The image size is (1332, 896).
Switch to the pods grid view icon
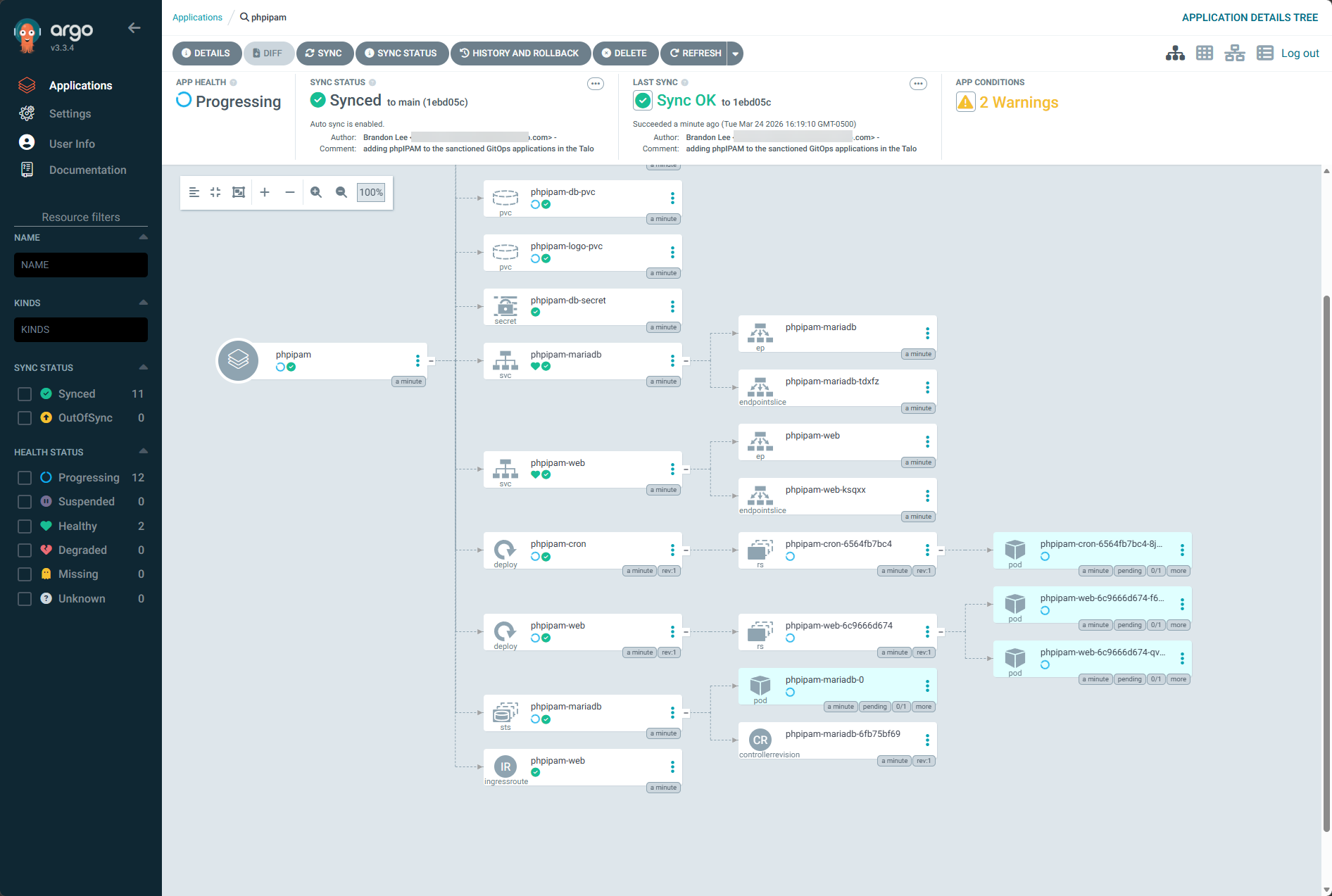[x=1205, y=53]
